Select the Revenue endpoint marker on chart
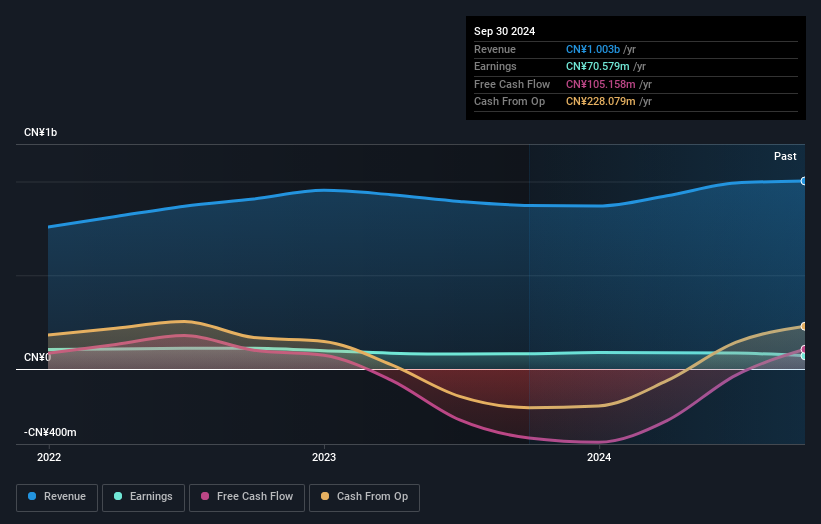The height and width of the screenshot is (524, 821). [804, 181]
